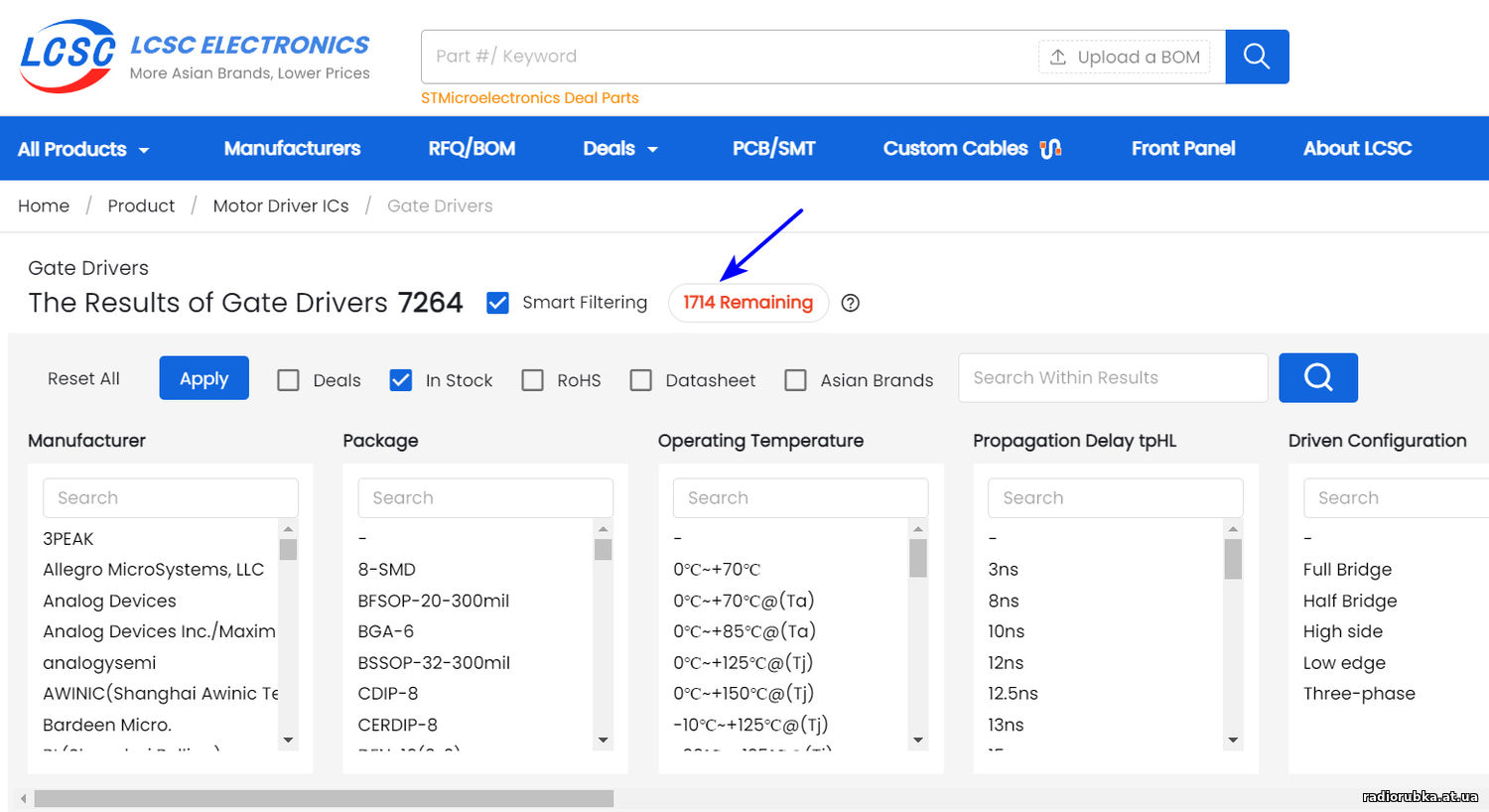The image size is (1489, 812).
Task: Select Bardeen Micro. manufacturer
Action: coord(107,725)
